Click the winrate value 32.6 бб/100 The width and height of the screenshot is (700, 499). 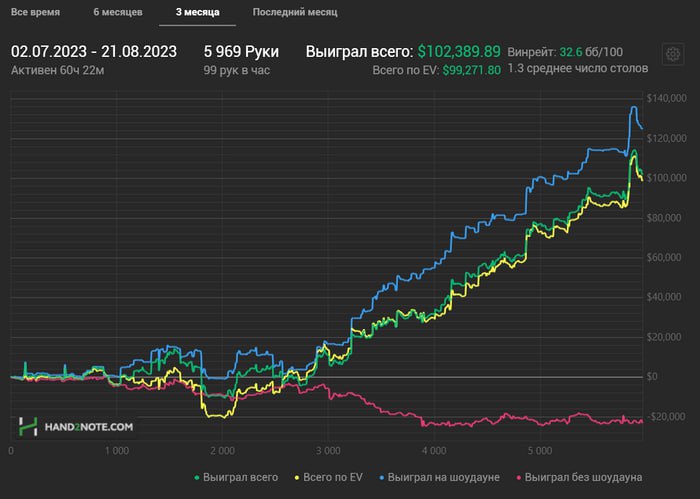(591, 52)
